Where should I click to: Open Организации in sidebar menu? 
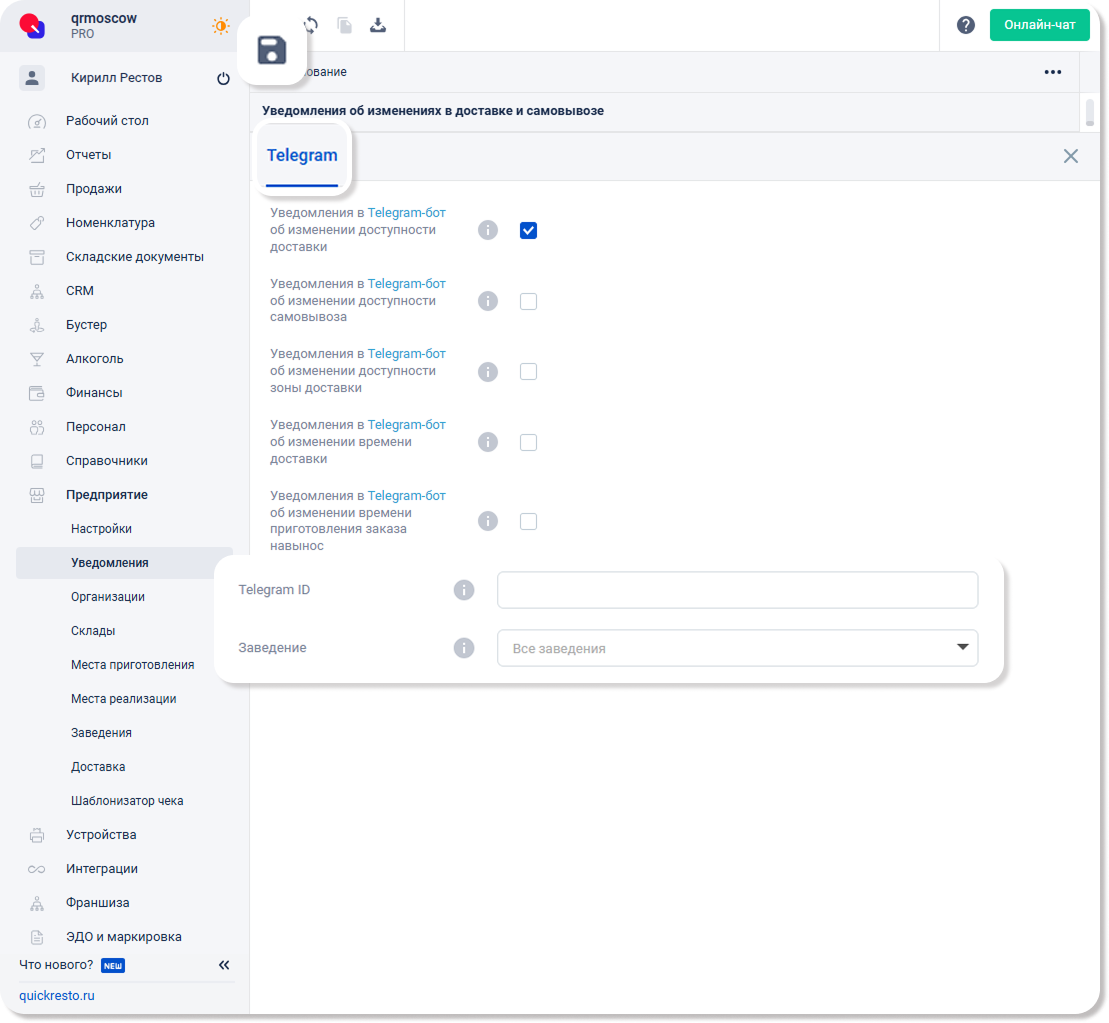pyautogui.click(x=108, y=597)
